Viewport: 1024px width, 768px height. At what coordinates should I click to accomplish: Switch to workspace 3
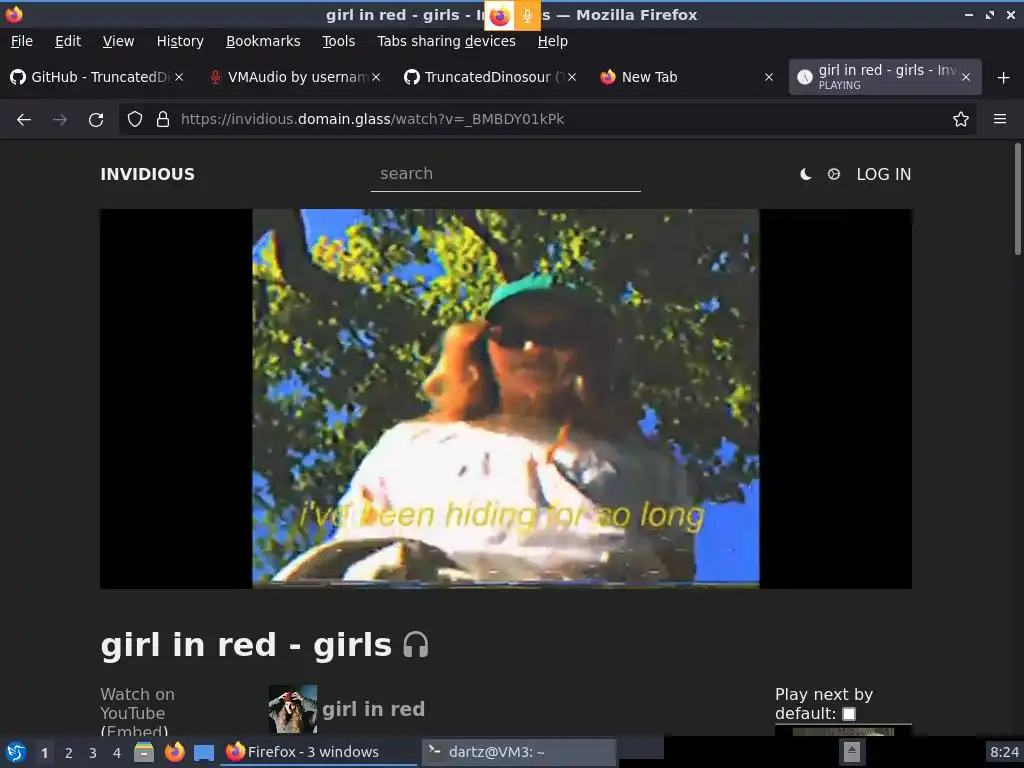point(93,752)
